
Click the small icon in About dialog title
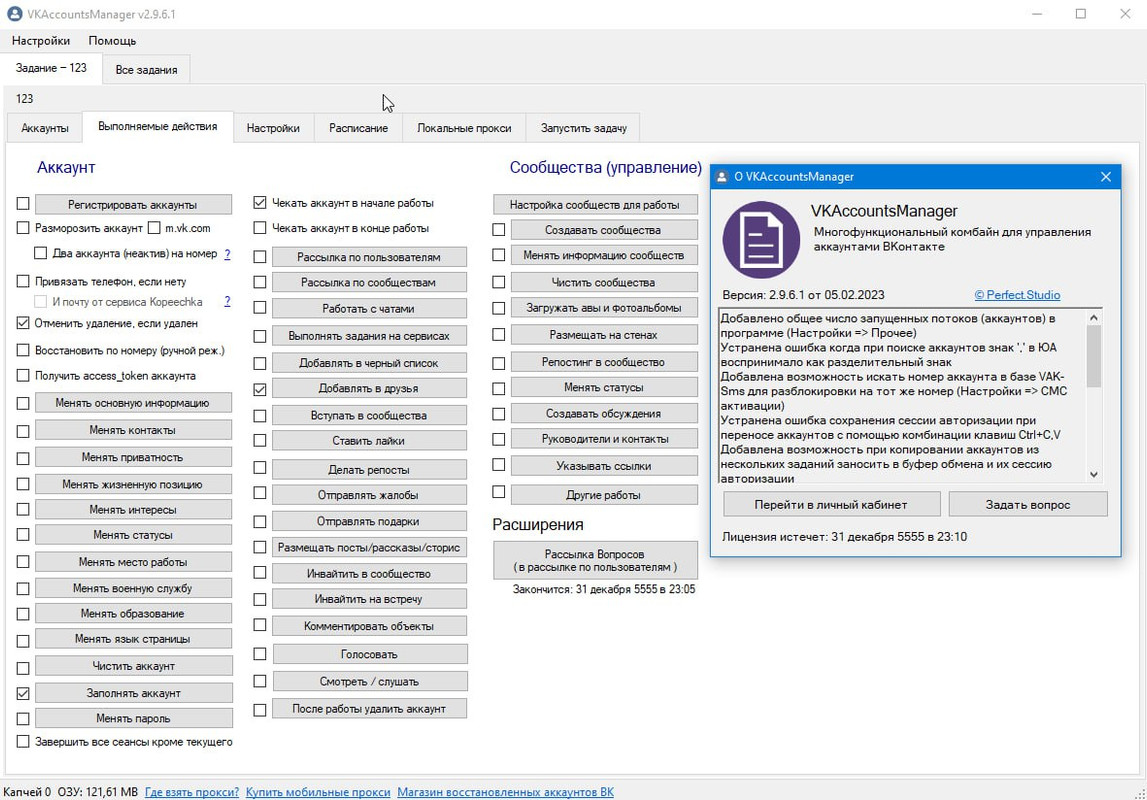tap(722, 177)
